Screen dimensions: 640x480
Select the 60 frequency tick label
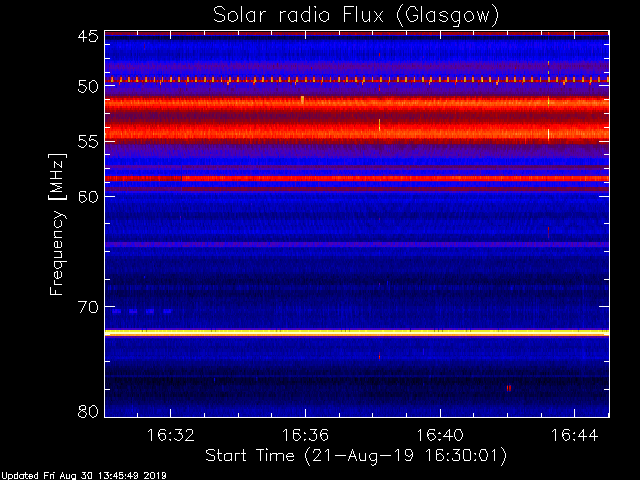(88, 197)
